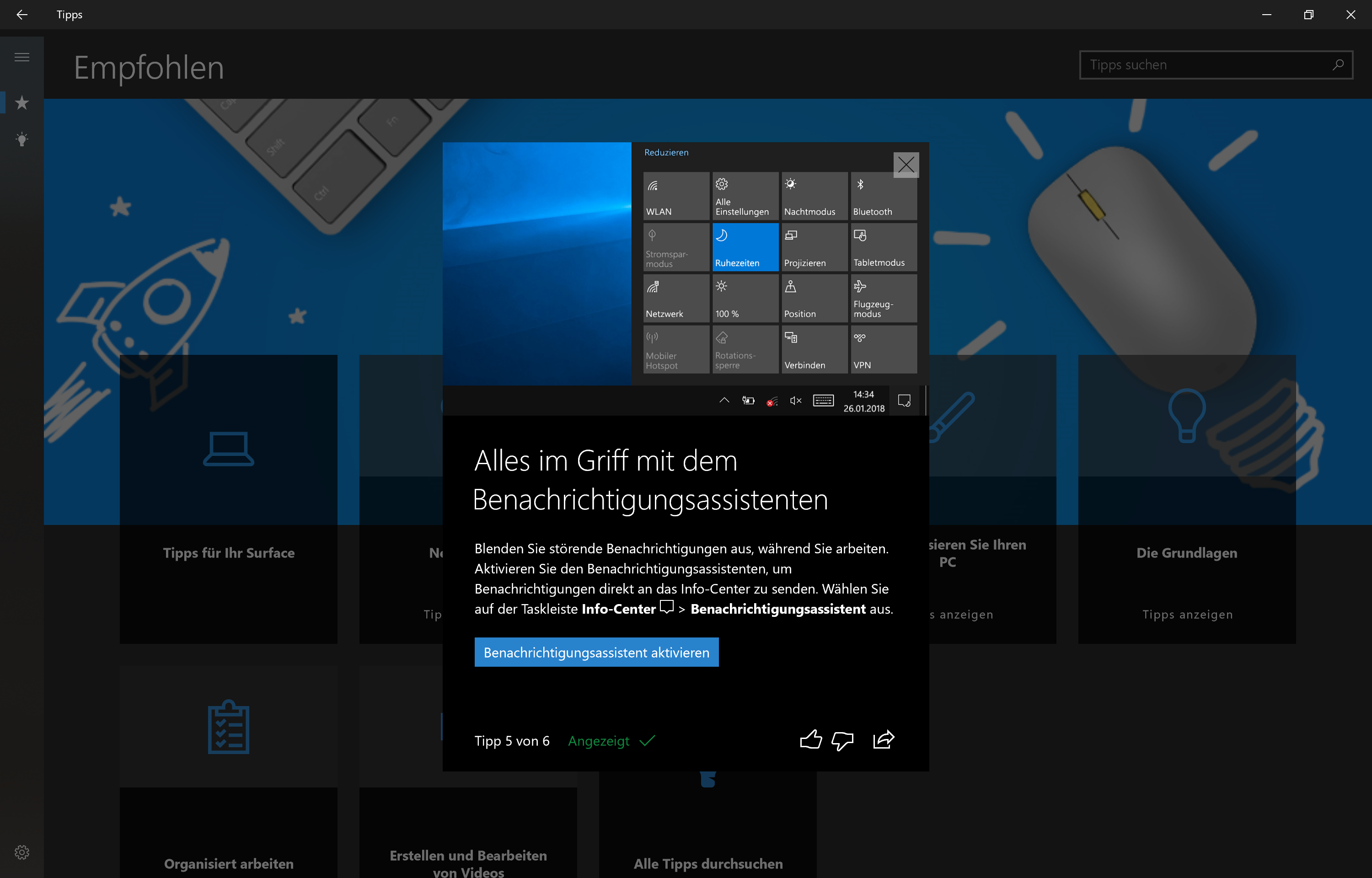Image resolution: width=1372 pixels, height=878 pixels.
Task: Click the Stromsparmodus tile
Action: [x=676, y=247]
